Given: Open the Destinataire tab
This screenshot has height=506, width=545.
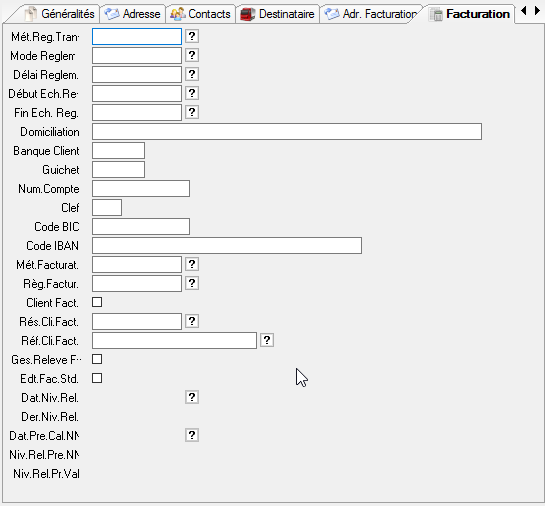Looking at the screenshot, I should (277, 14).
